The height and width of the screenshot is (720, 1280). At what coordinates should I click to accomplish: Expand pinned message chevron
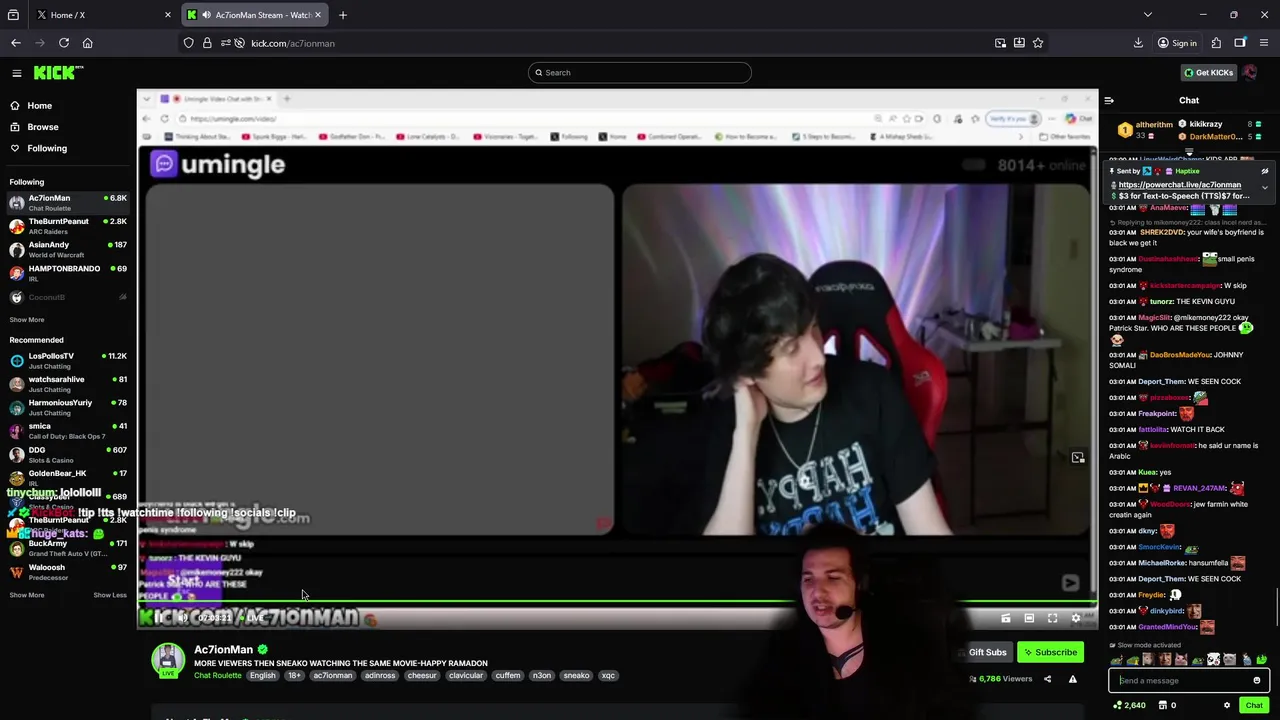tap(1264, 187)
